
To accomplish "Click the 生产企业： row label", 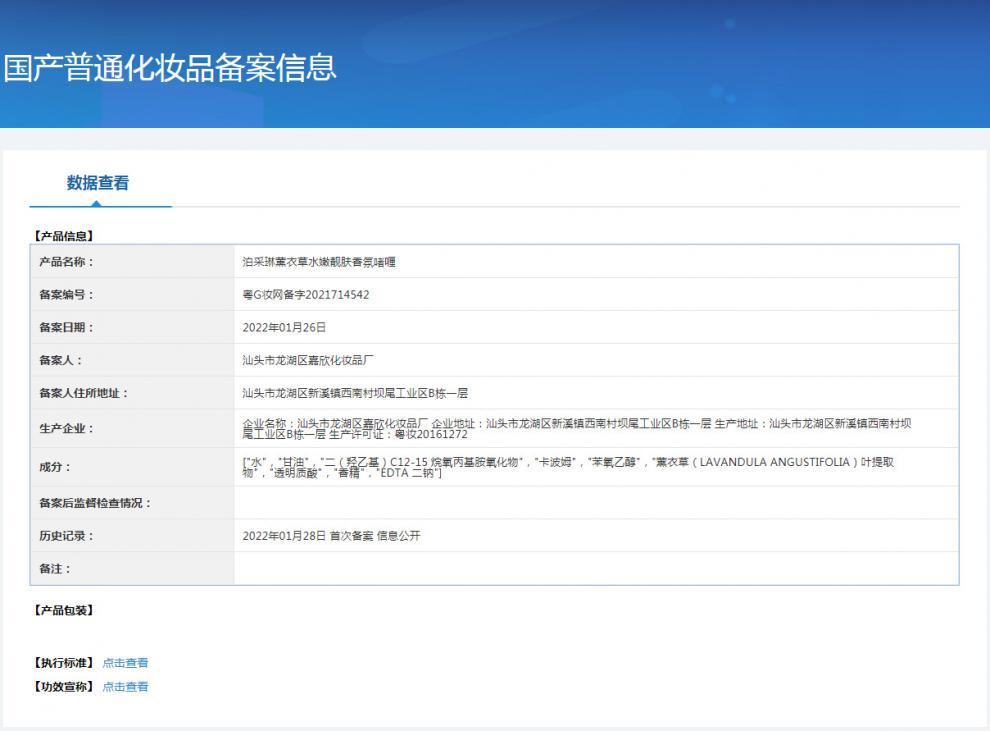I will [66, 429].
